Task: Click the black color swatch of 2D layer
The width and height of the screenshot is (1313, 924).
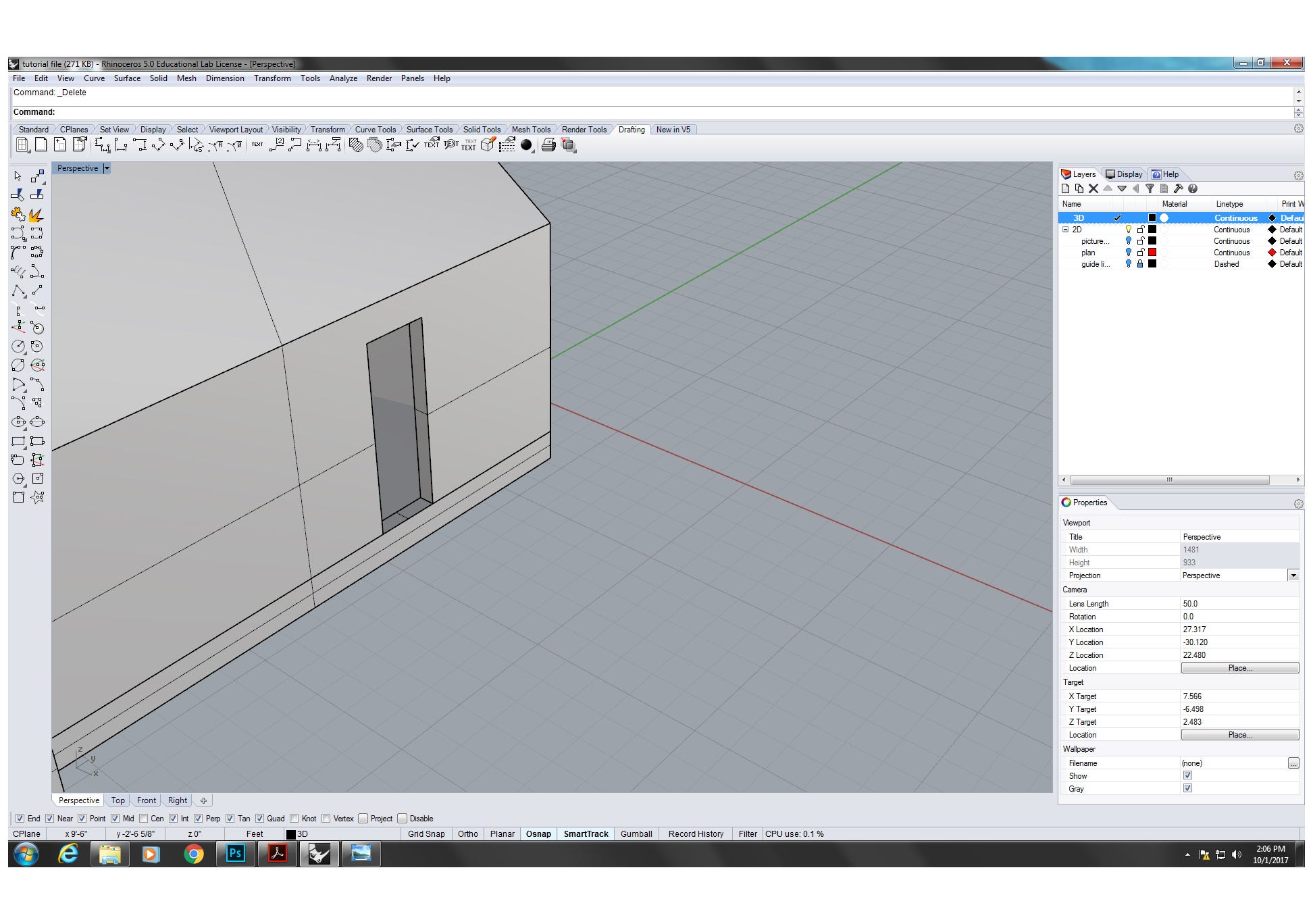Action: pos(1152,230)
